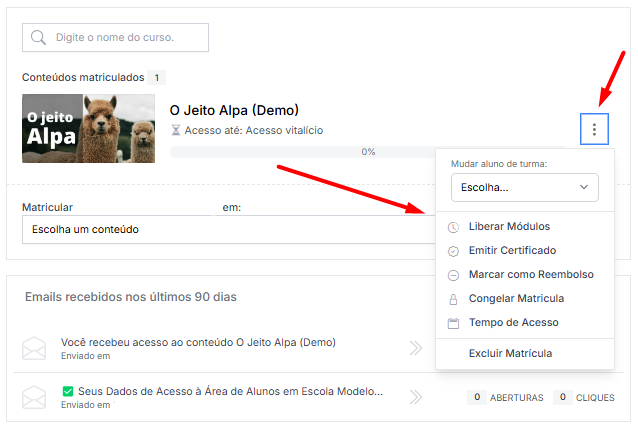Click the search magnifier icon
The image size is (638, 431).
click(x=38, y=37)
